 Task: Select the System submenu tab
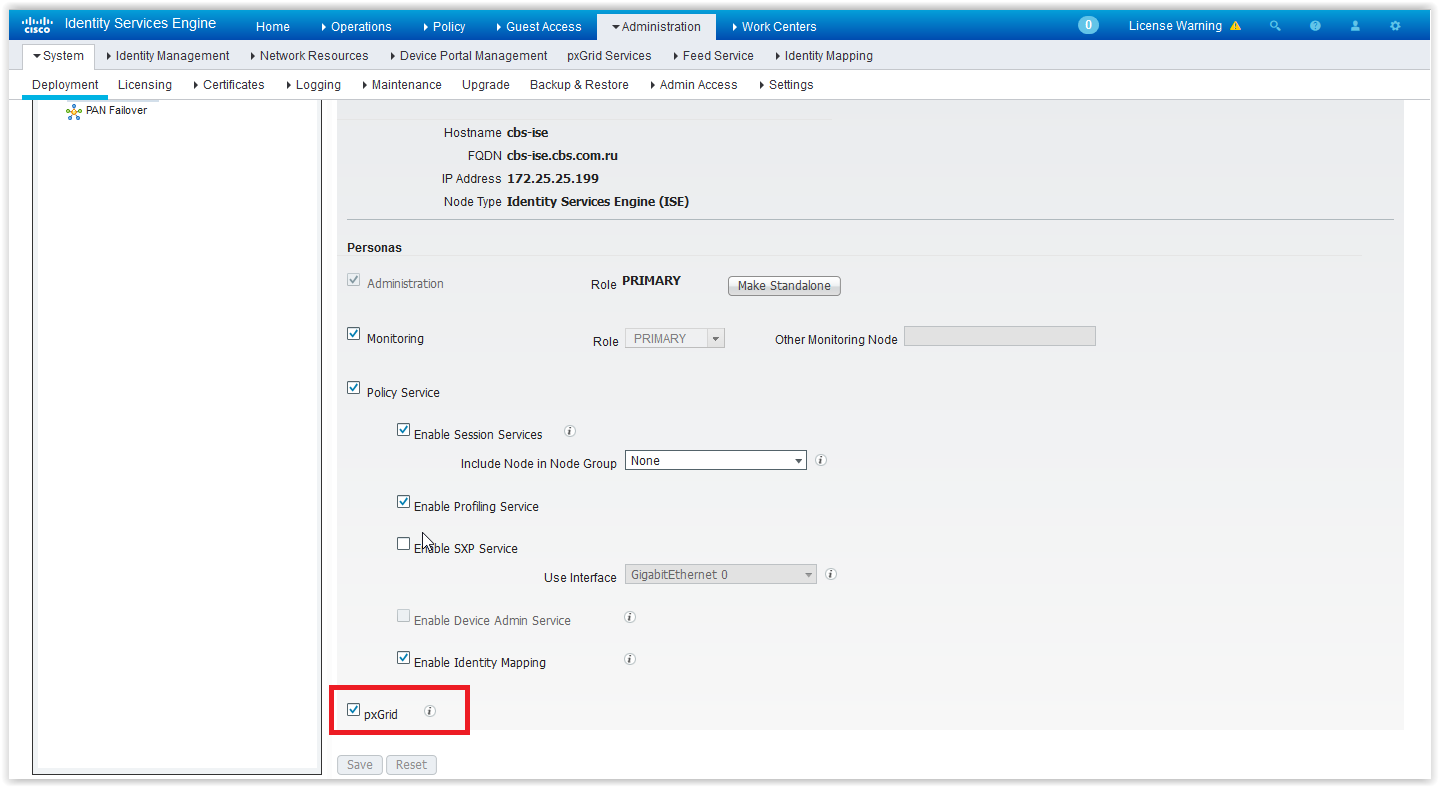pos(58,56)
